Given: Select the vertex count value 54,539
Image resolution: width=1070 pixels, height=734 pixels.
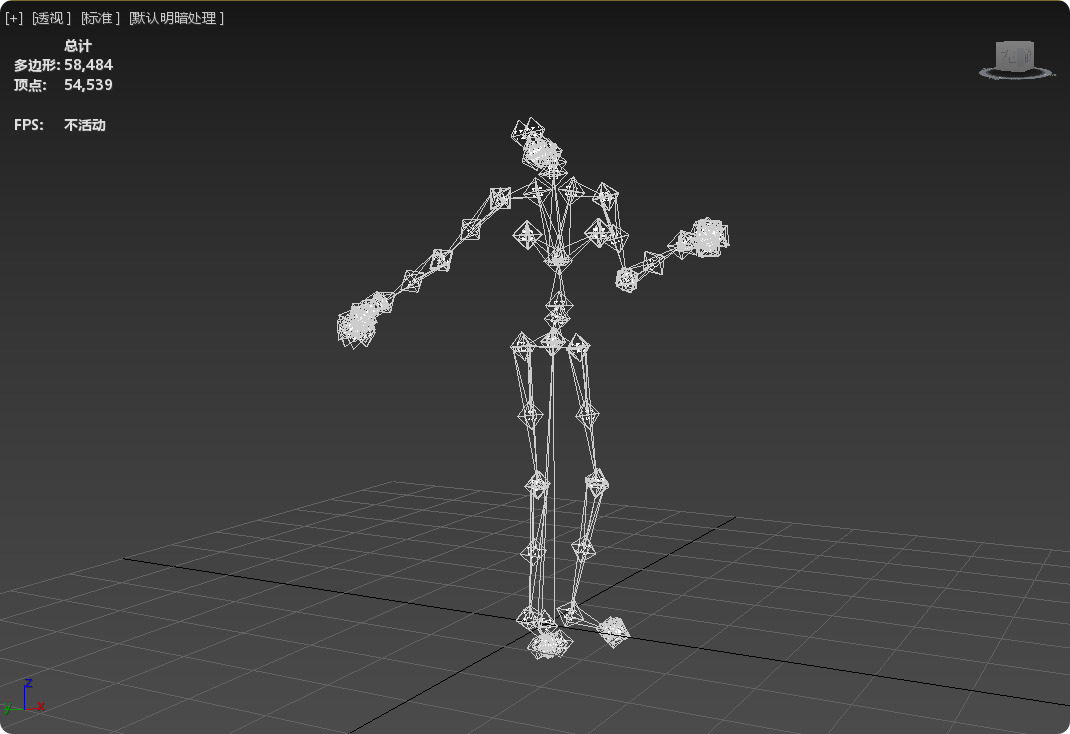Looking at the screenshot, I should [x=88, y=85].
